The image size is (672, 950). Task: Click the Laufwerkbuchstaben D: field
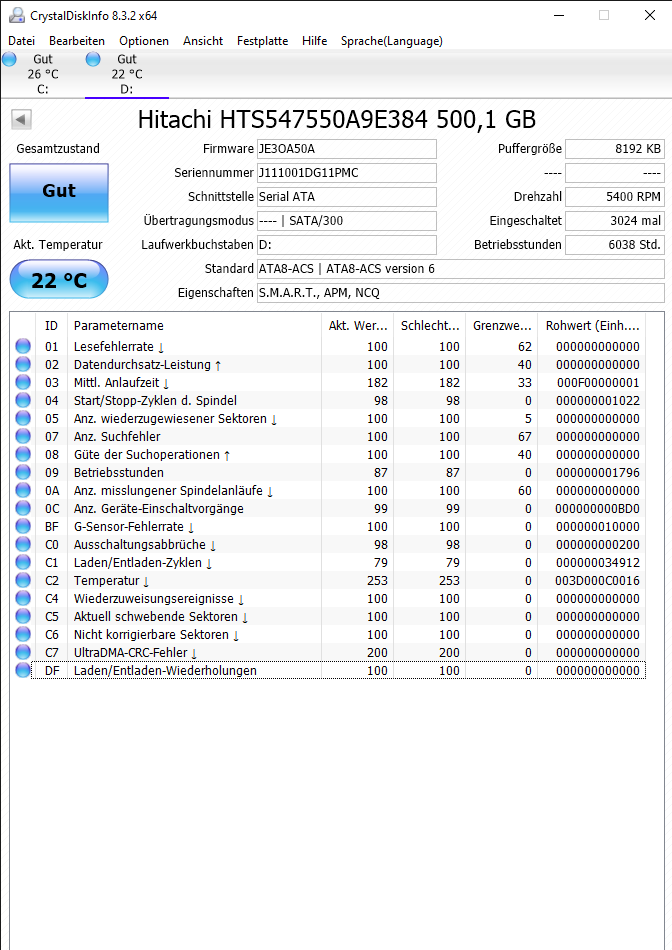click(347, 245)
